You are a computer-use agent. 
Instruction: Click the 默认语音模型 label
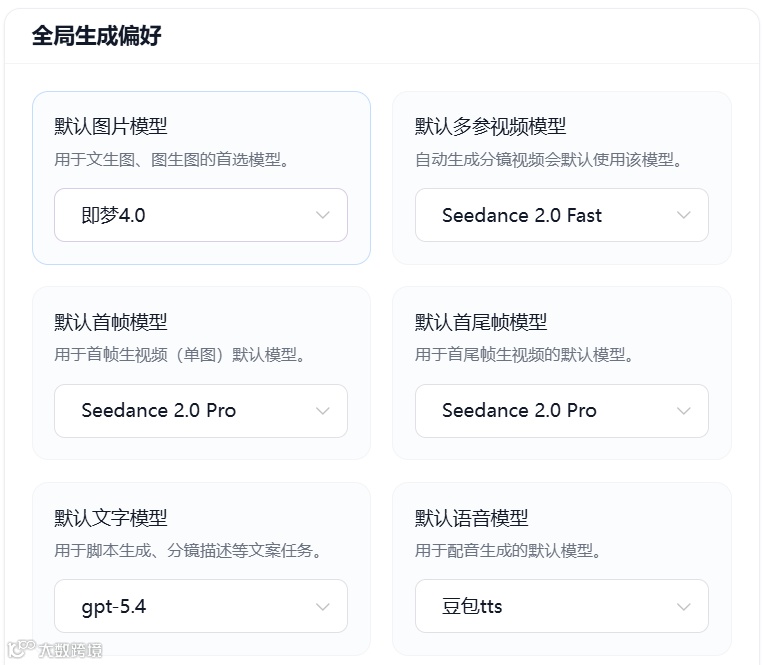click(x=471, y=518)
